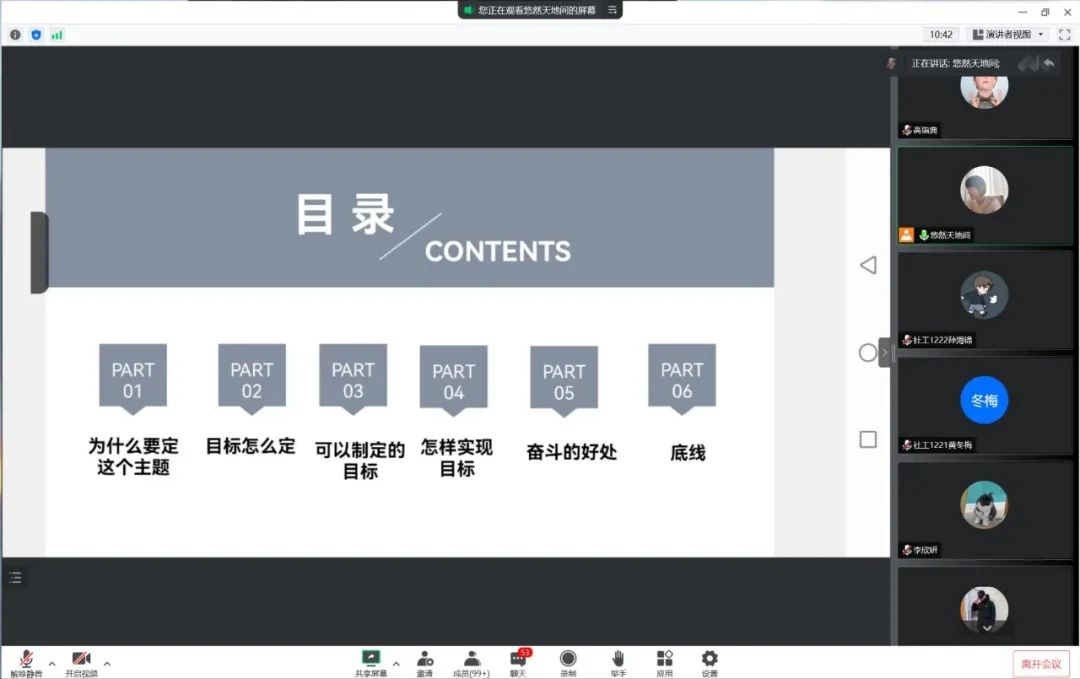Raise hand using the 举手 icon
Image resolution: width=1080 pixels, height=679 pixels.
619,659
